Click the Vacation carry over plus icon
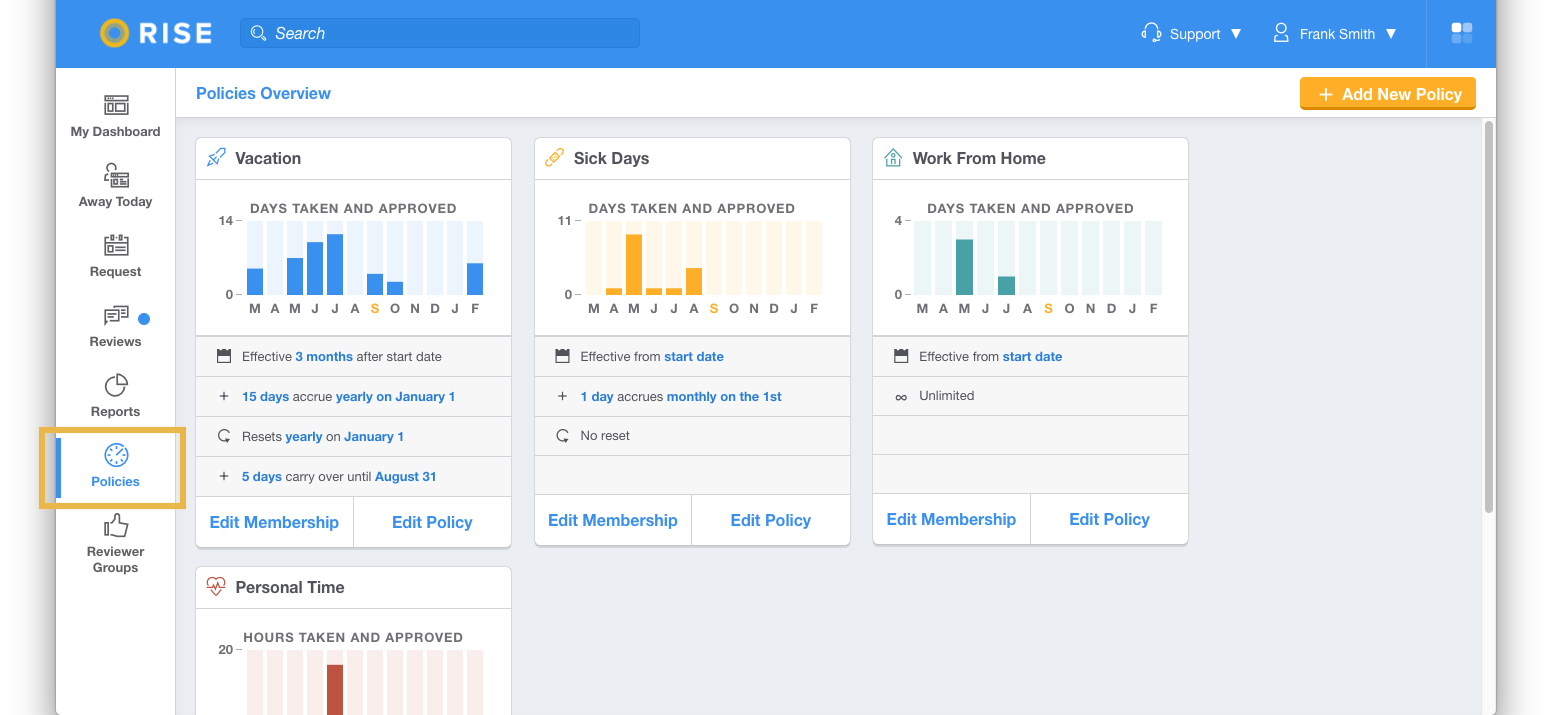1552x715 pixels. 224,476
